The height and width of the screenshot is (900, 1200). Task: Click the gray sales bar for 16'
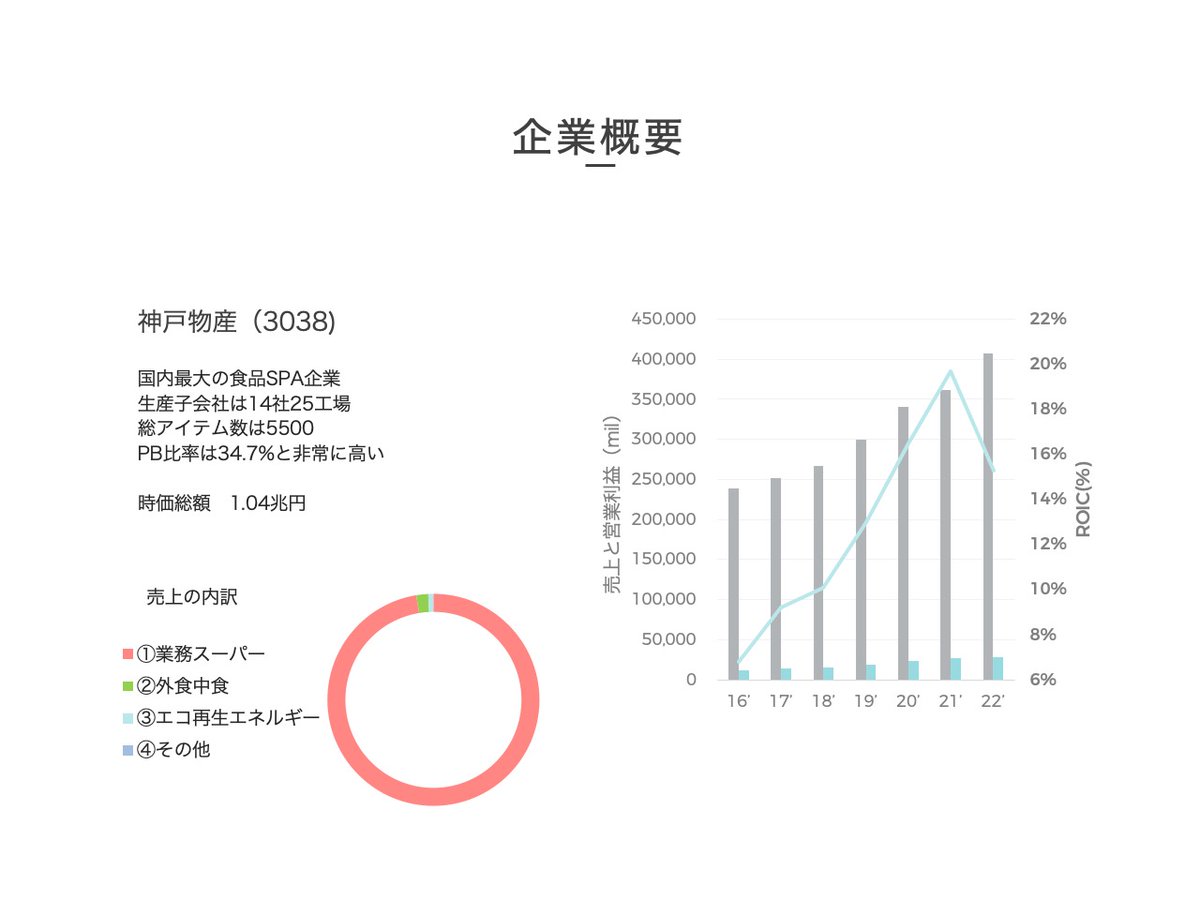coord(733,584)
